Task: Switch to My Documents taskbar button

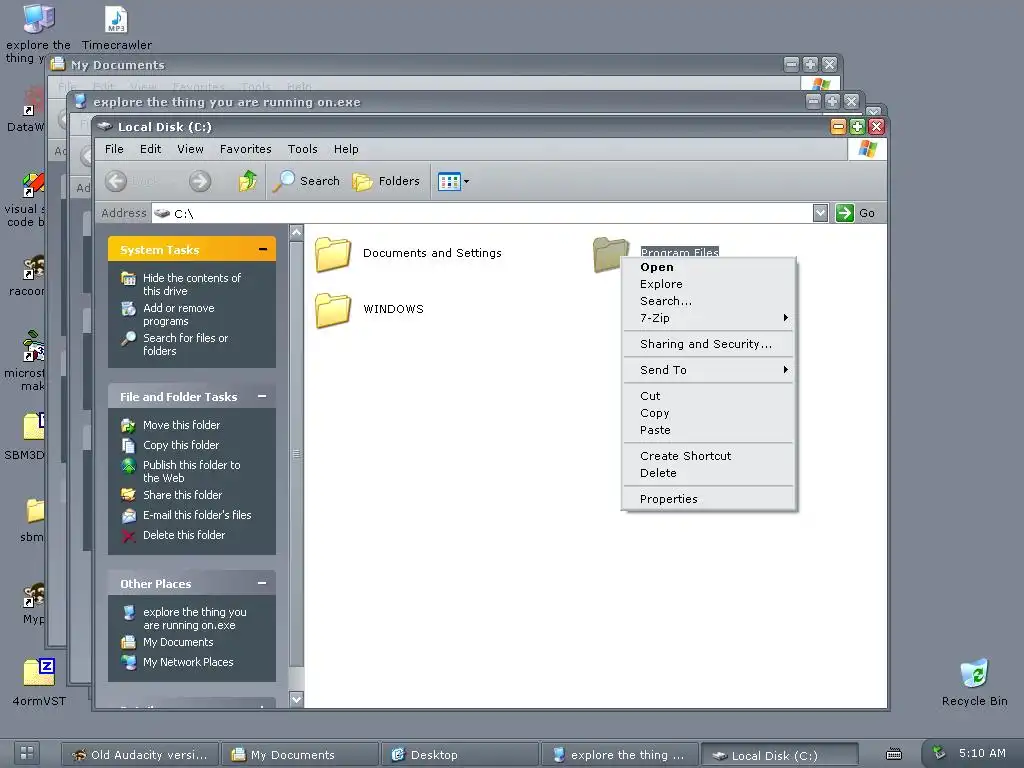Action: 300,755
